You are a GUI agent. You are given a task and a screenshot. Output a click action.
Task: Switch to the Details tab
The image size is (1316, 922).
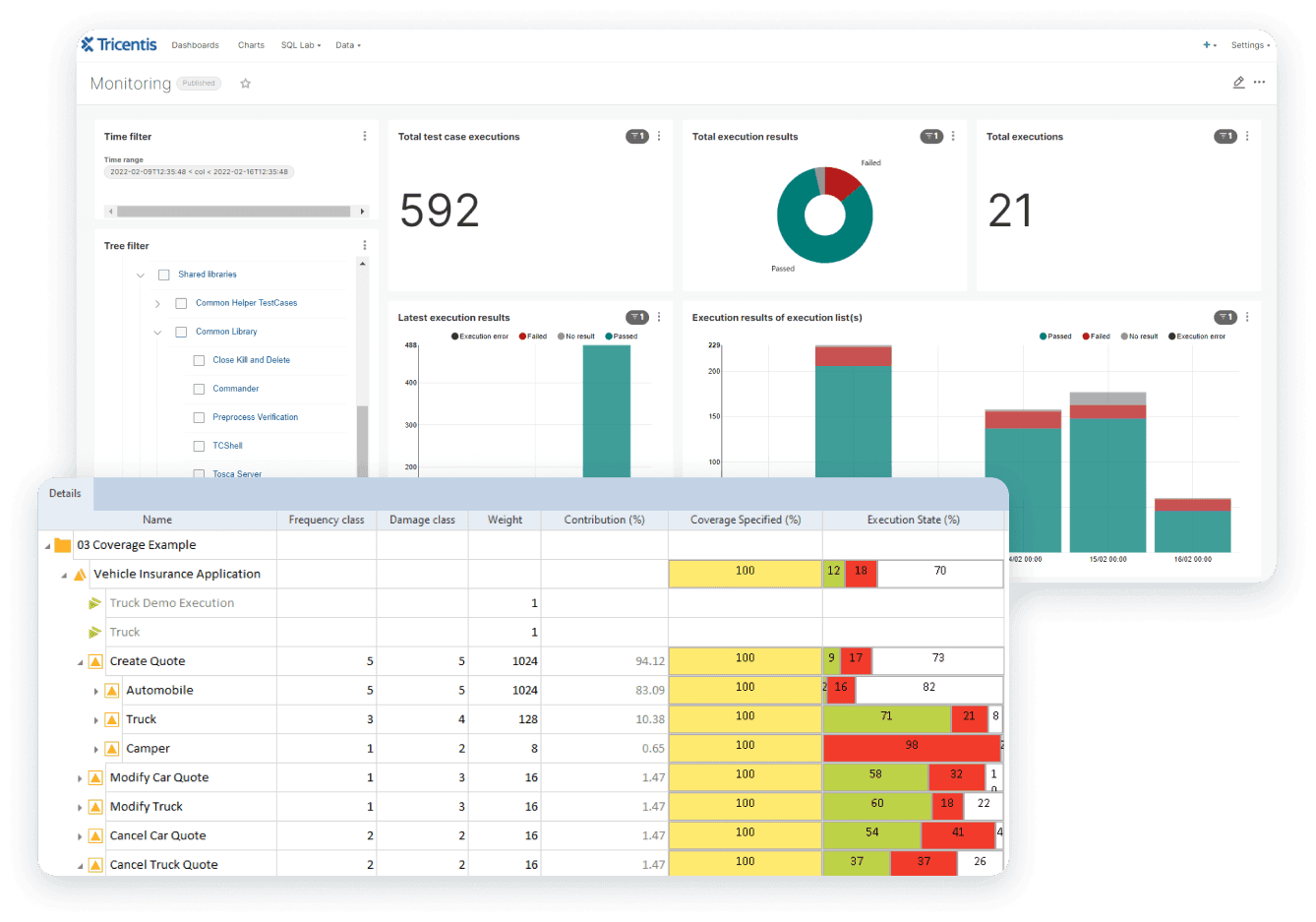point(65,494)
